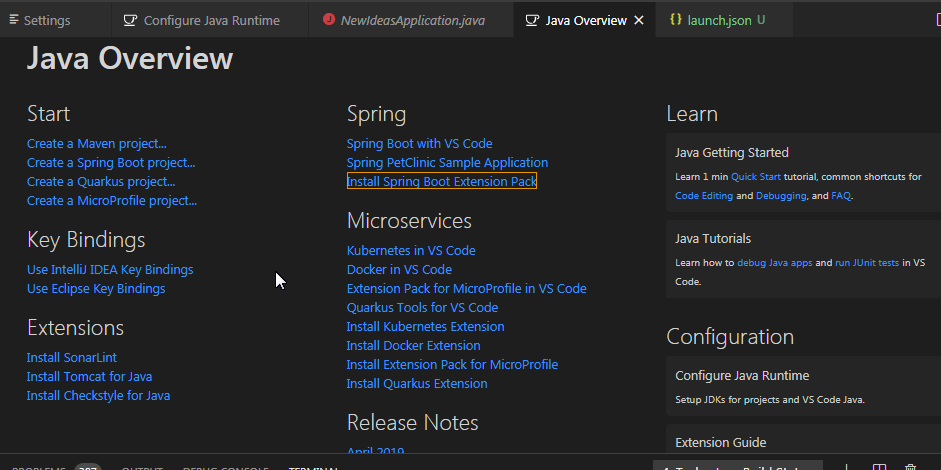Screen dimensions: 941x470
Task: Click the red Java icon beside NewIdeasApplication.java
Action: coord(330,20)
